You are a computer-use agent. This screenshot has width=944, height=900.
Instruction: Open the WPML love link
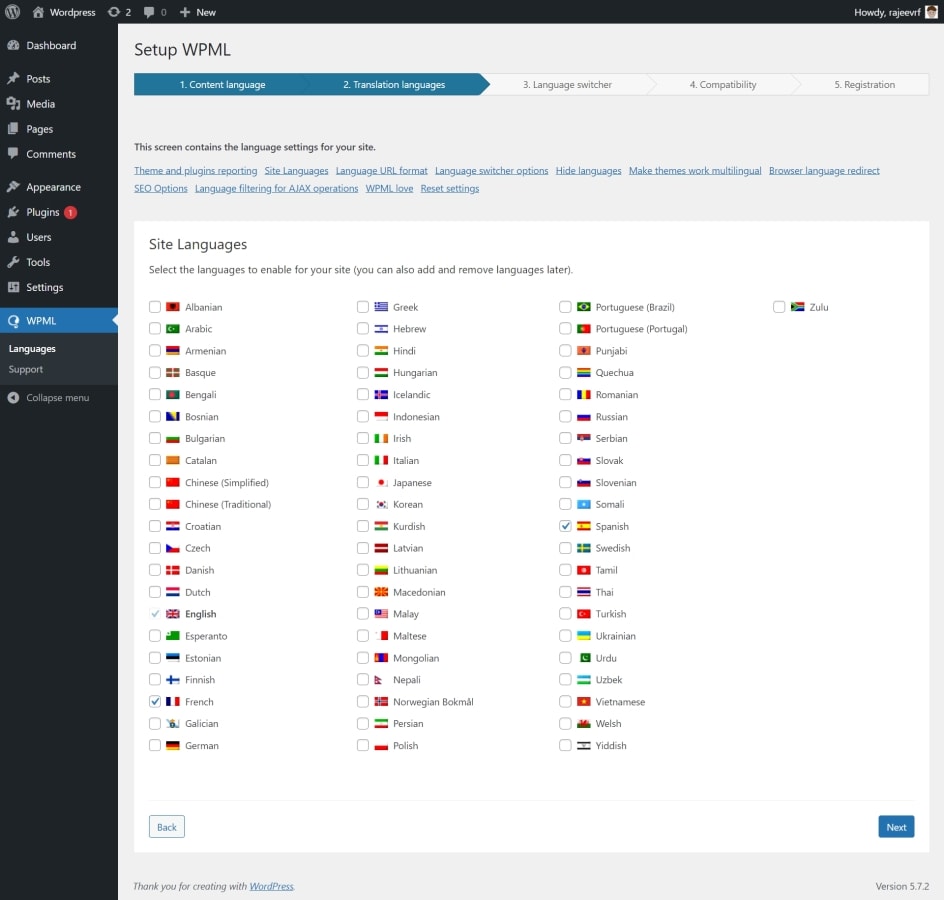click(389, 188)
